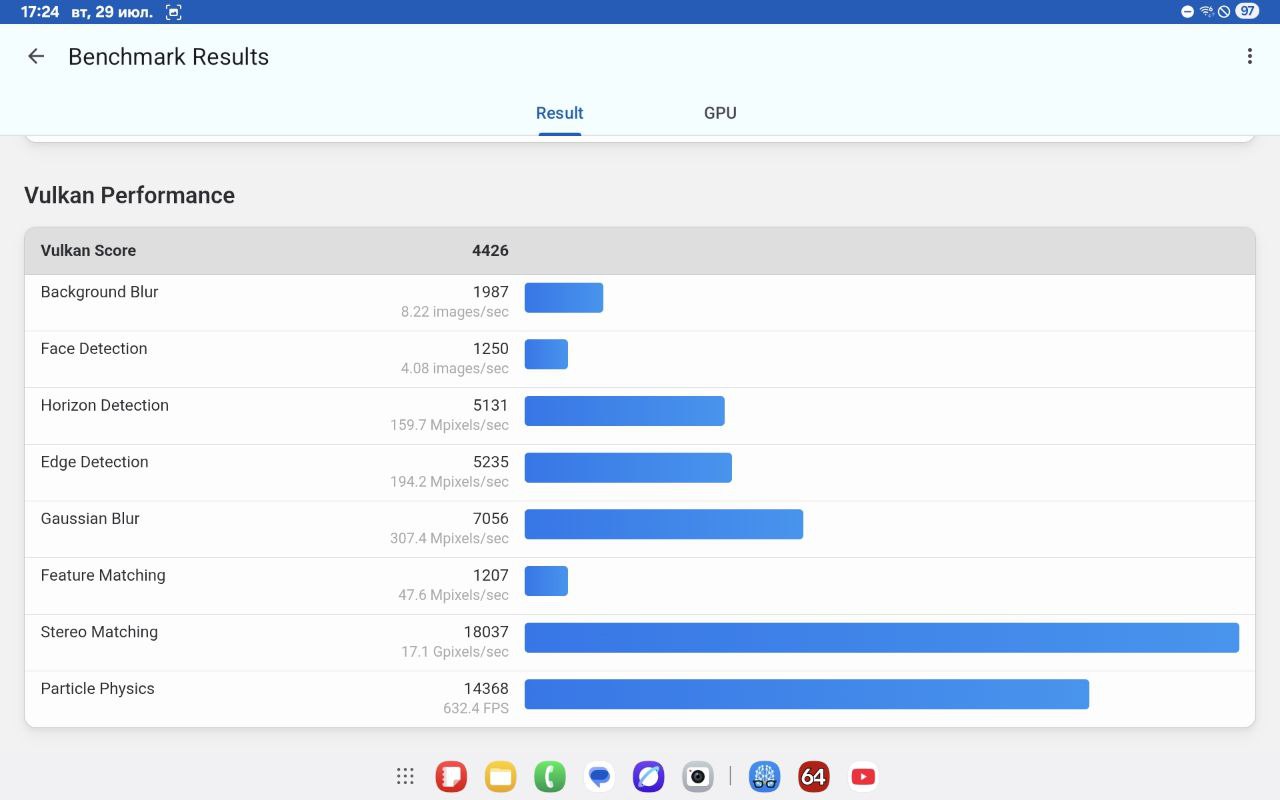Click the 17.1 Gpixels/sec rate
Screen dimensions: 1280x800
click(x=455, y=652)
